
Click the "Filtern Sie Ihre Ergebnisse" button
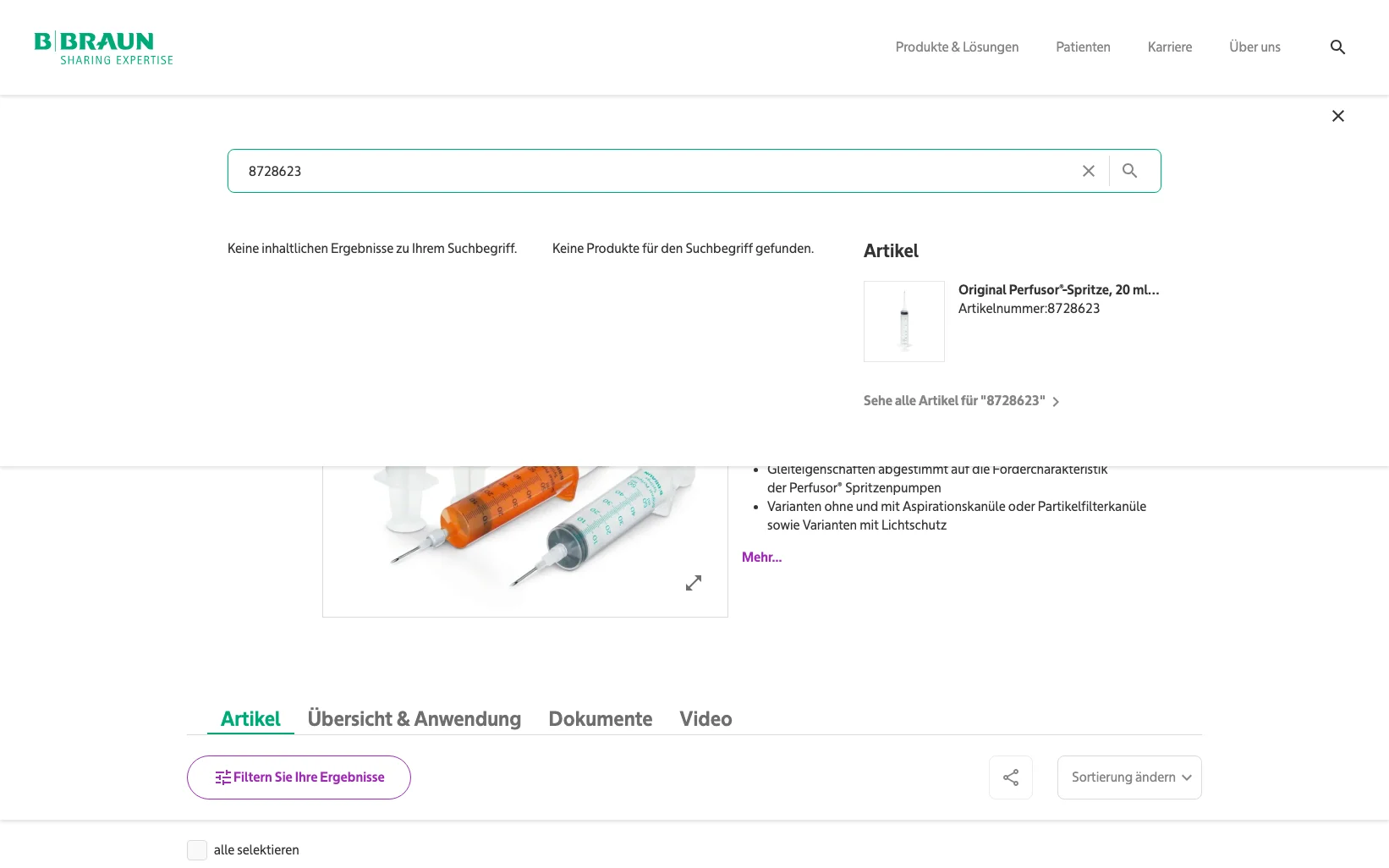[x=299, y=777]
